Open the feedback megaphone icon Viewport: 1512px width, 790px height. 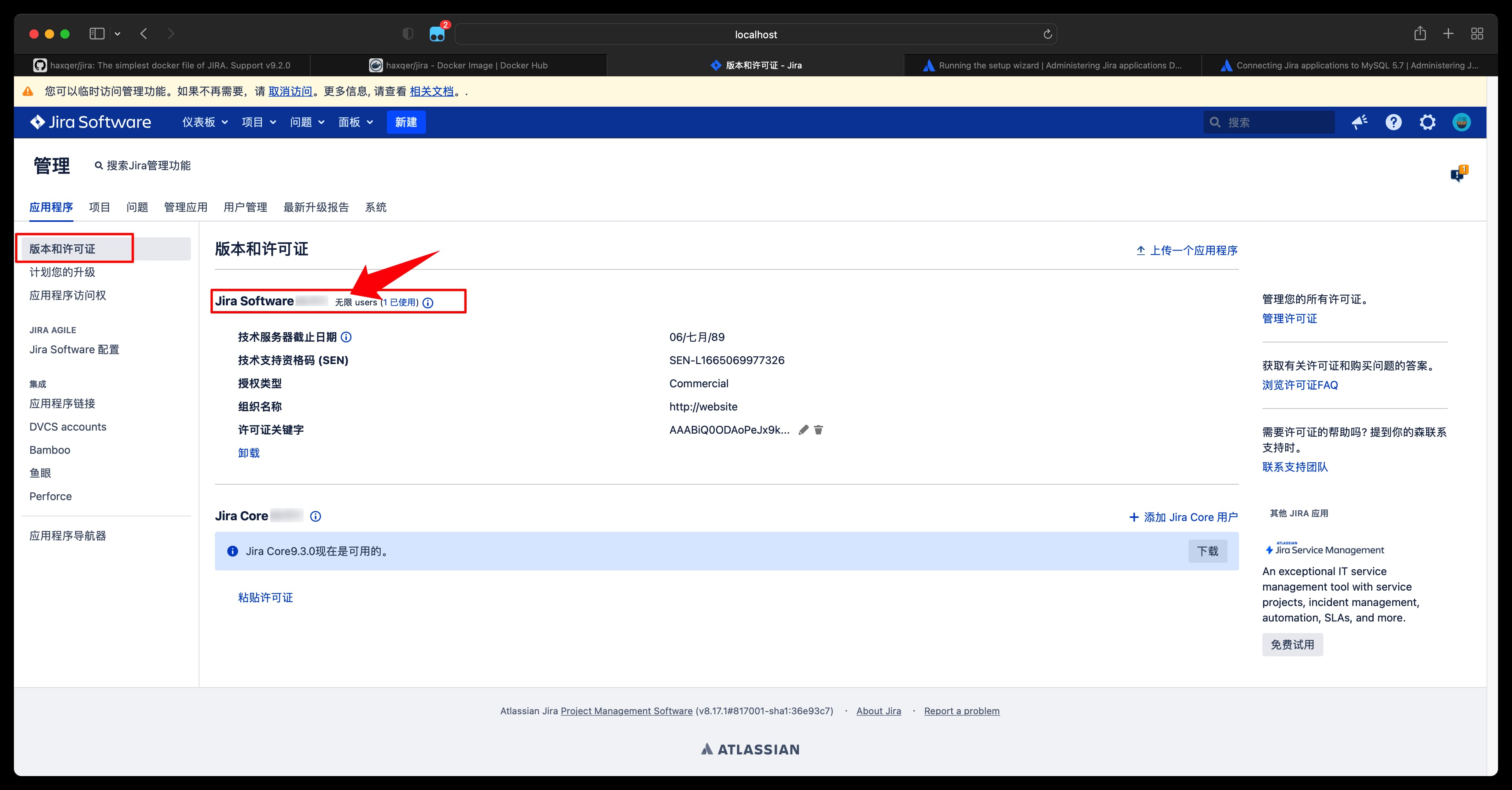(1359, 122)
